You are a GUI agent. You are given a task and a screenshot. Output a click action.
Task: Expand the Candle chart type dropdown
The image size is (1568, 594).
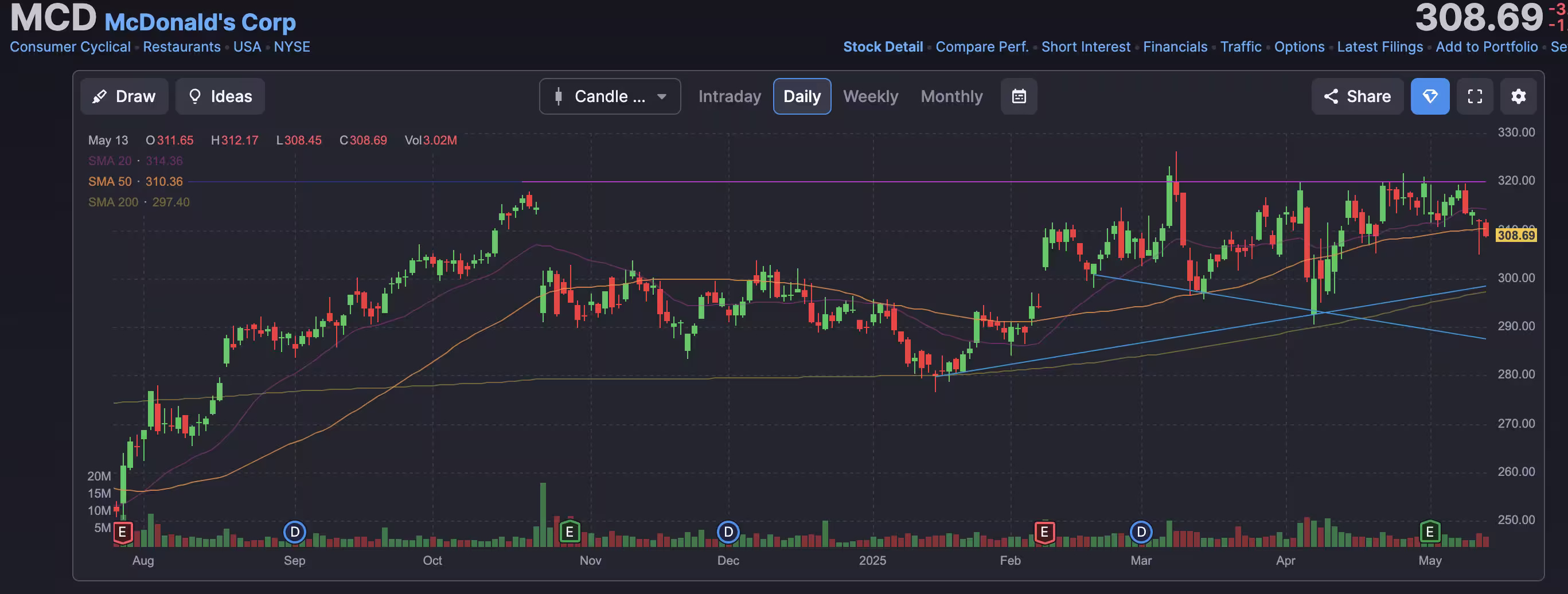(x=610, y=96)
